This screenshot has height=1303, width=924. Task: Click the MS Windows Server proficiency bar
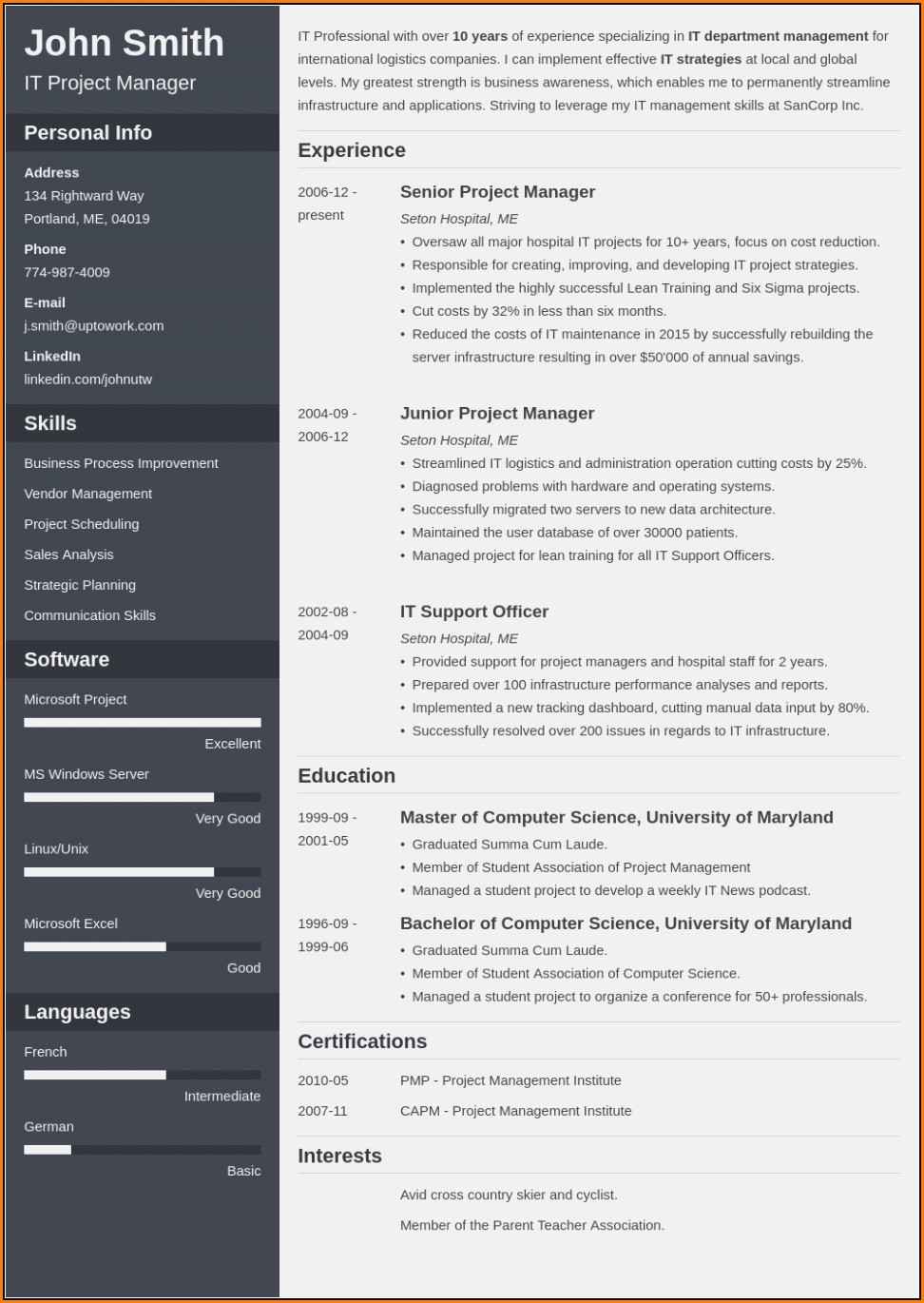tap(143, 797)
